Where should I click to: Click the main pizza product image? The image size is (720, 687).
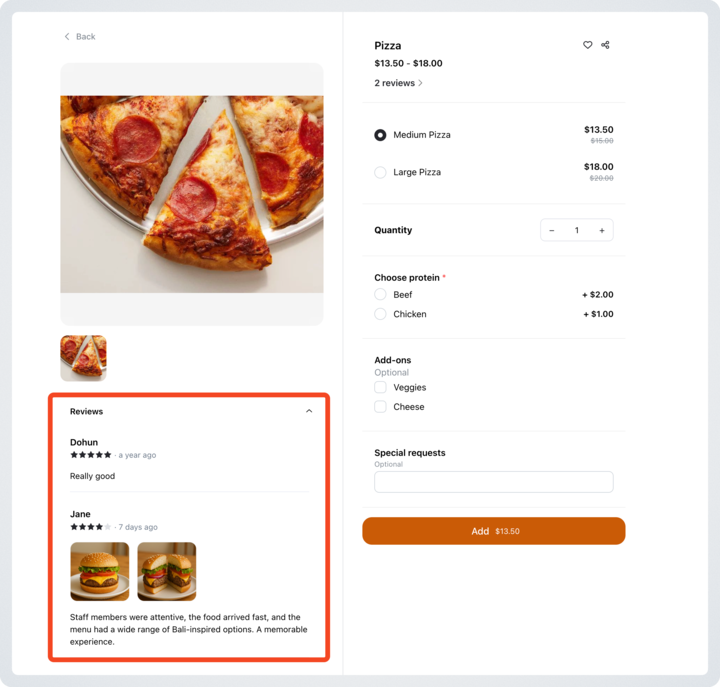coord(192,194)
